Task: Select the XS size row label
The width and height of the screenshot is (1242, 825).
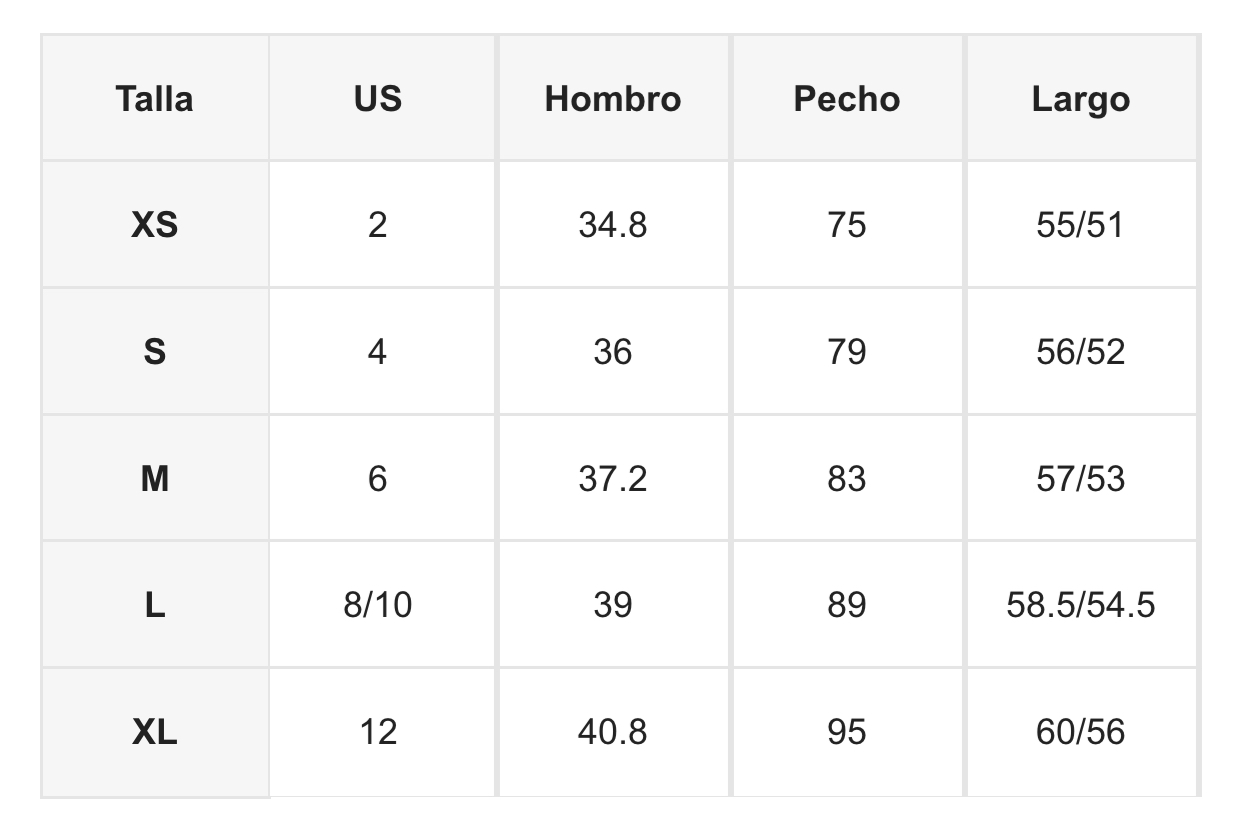Action: point(154,225)
